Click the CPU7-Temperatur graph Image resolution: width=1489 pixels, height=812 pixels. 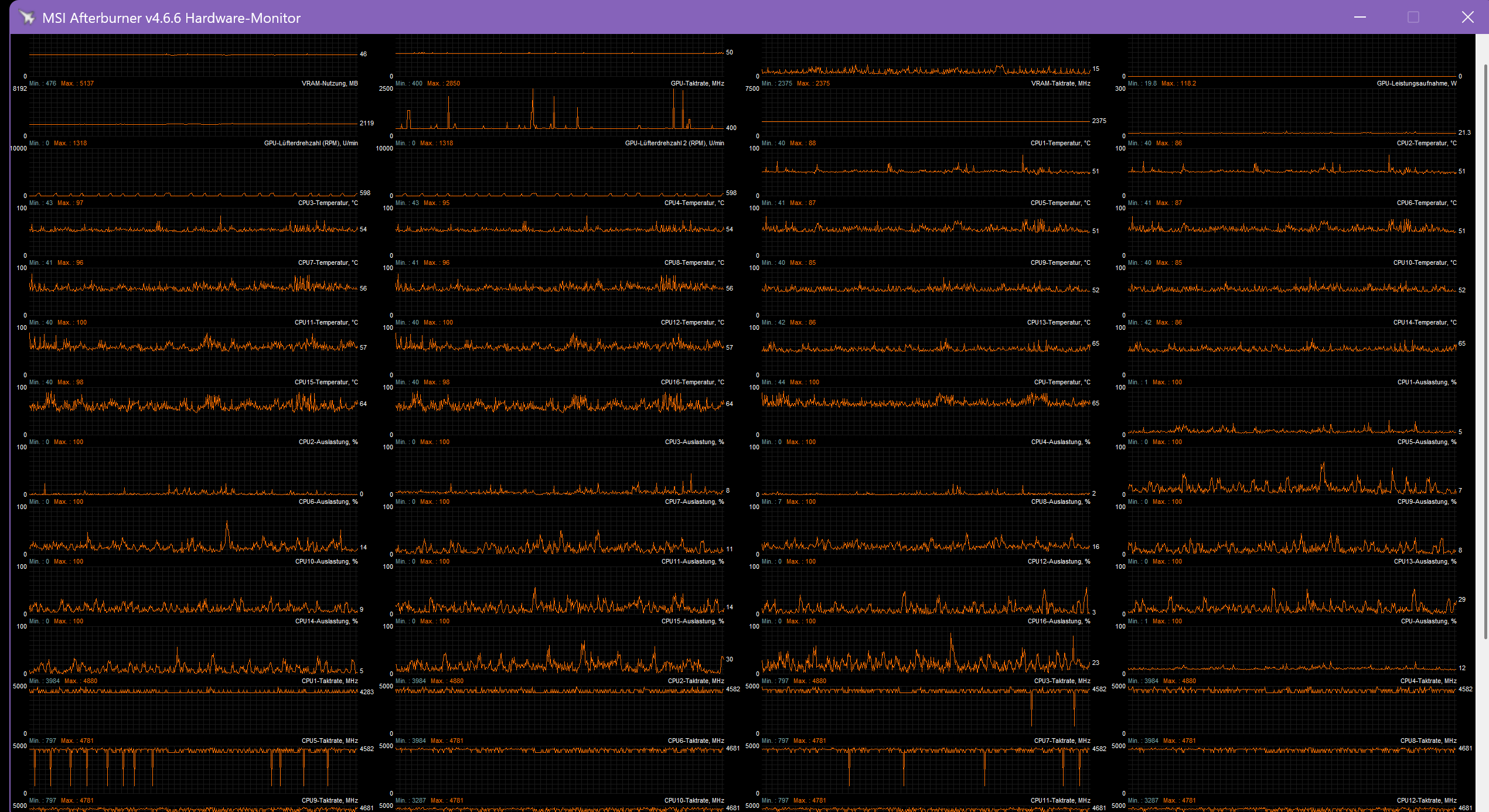(193, 292)
